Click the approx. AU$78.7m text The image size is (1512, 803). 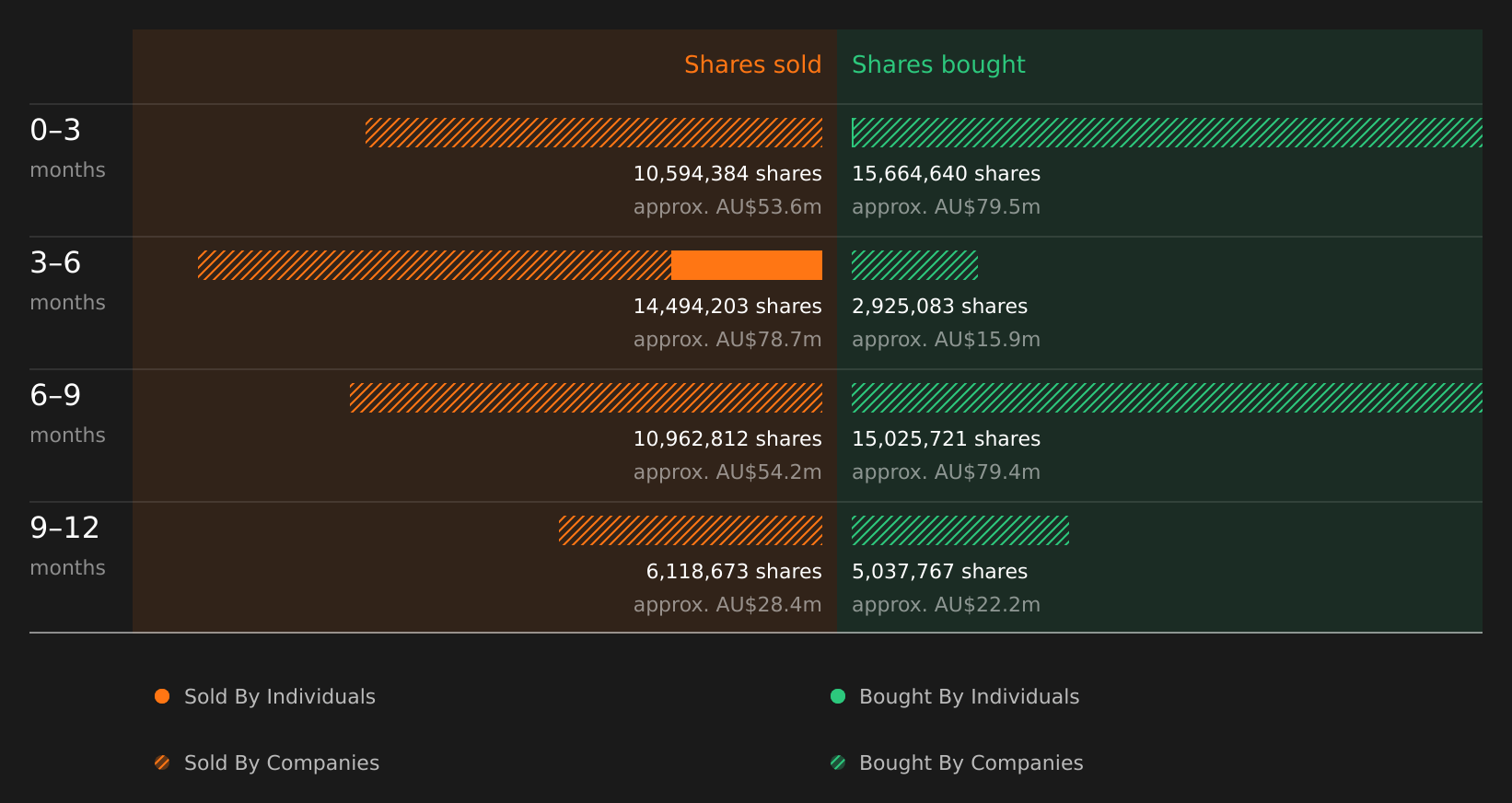point(727,340)
